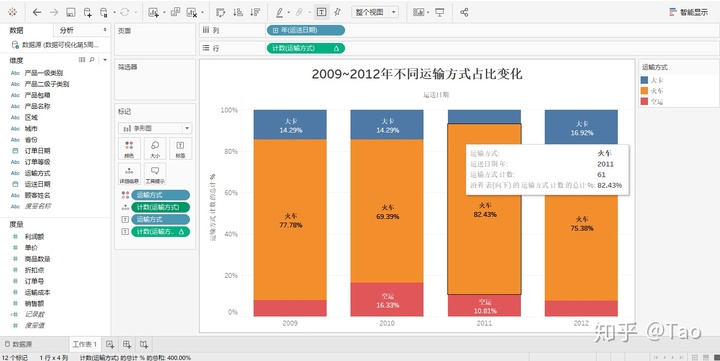The height and width of the screenshot is (361, 720).
Task: Swap rows and columns toolbar icon
Action: [x=220, y=12]
